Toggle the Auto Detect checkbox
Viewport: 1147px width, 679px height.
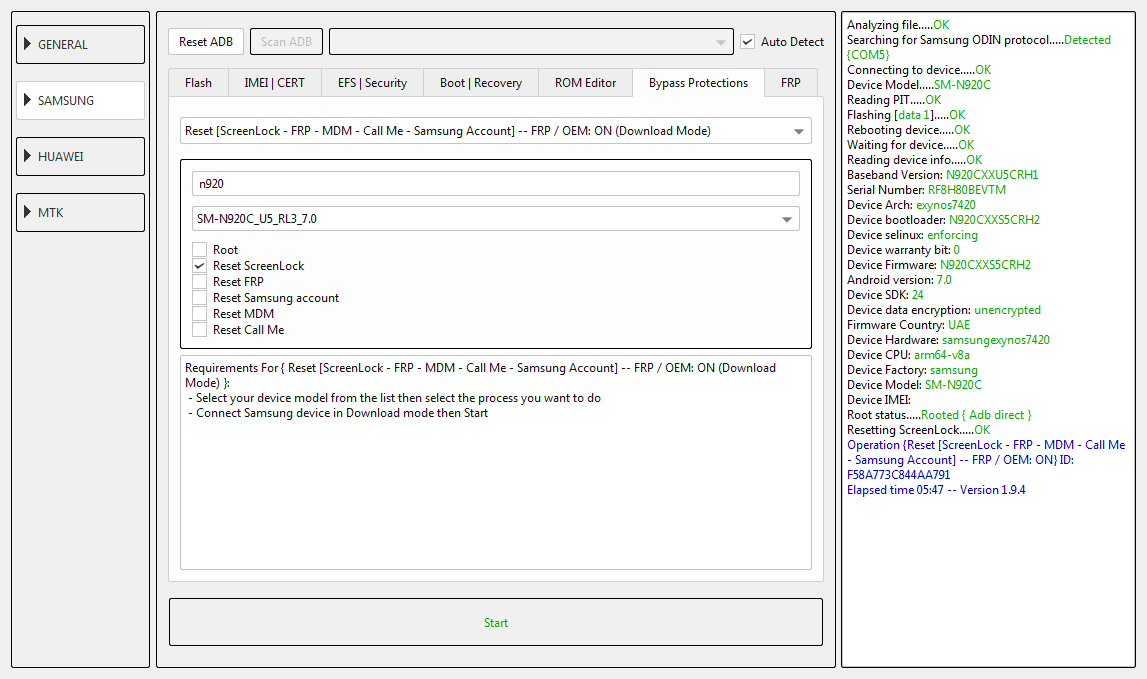pyautogui.click(x=748, y=42)
